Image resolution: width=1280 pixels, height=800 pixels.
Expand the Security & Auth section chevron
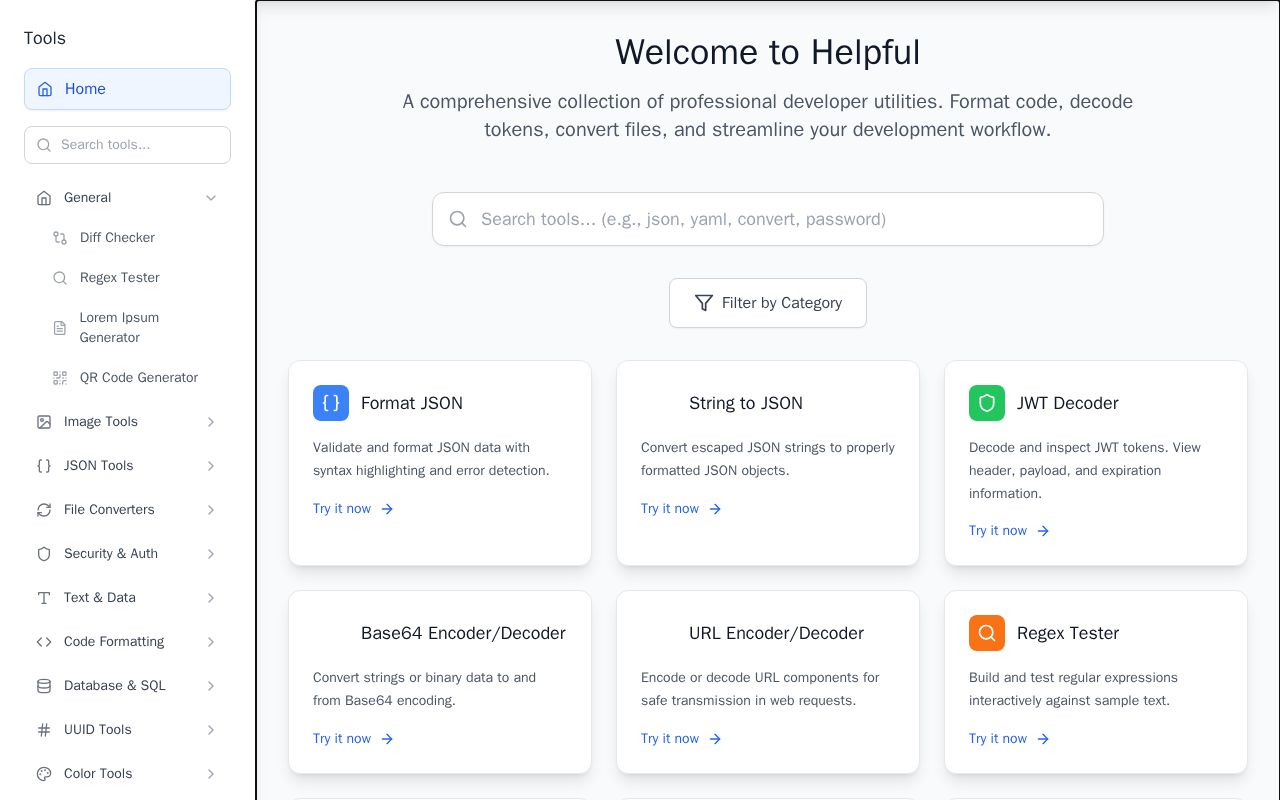(211, 554)
